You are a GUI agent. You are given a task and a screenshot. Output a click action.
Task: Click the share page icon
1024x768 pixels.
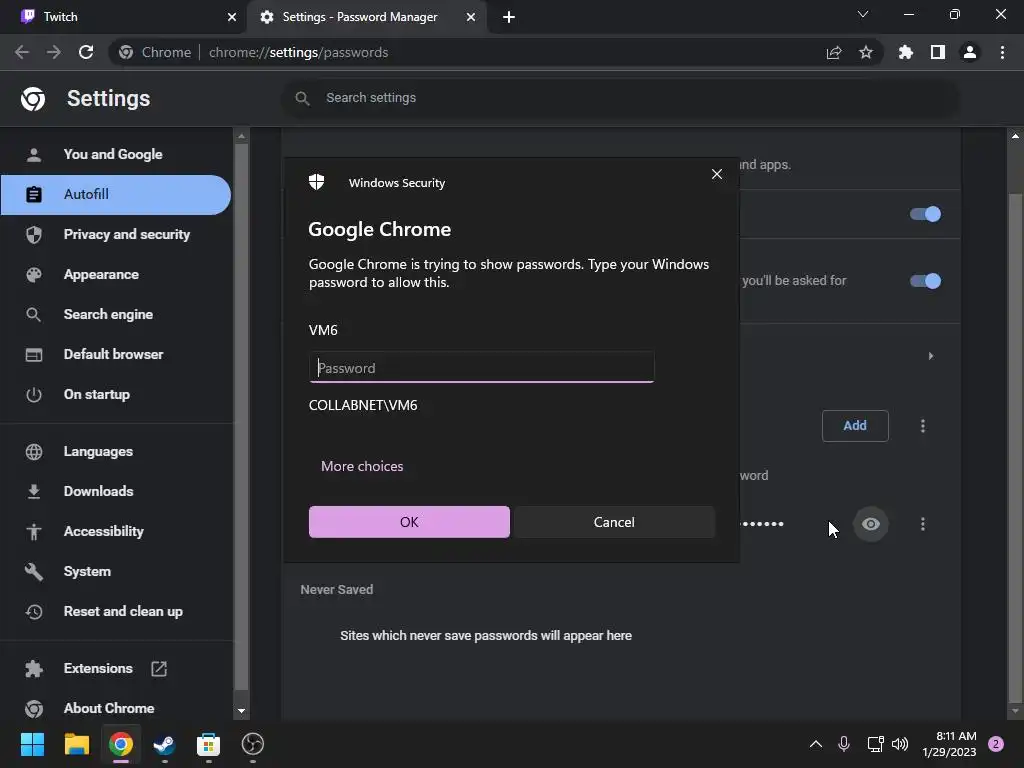coord(834,52)
